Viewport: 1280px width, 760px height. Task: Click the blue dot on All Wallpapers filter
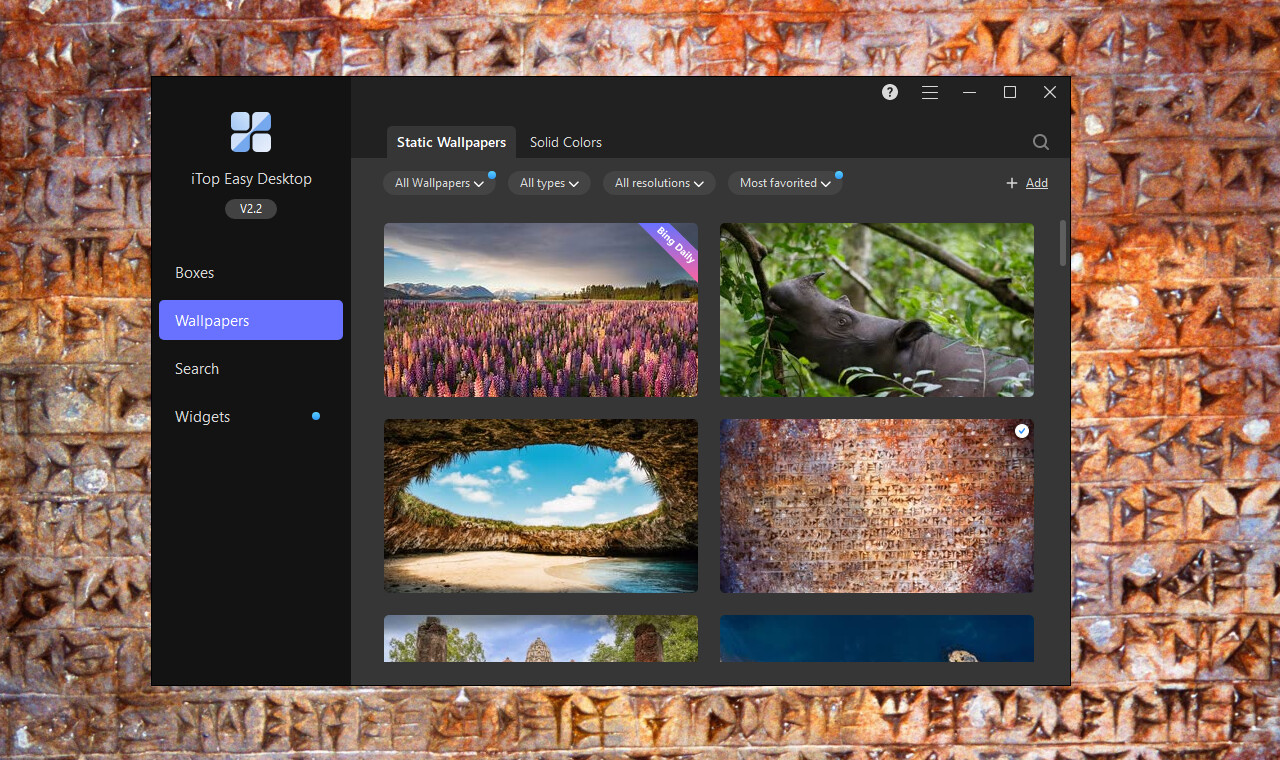(491, 174)
